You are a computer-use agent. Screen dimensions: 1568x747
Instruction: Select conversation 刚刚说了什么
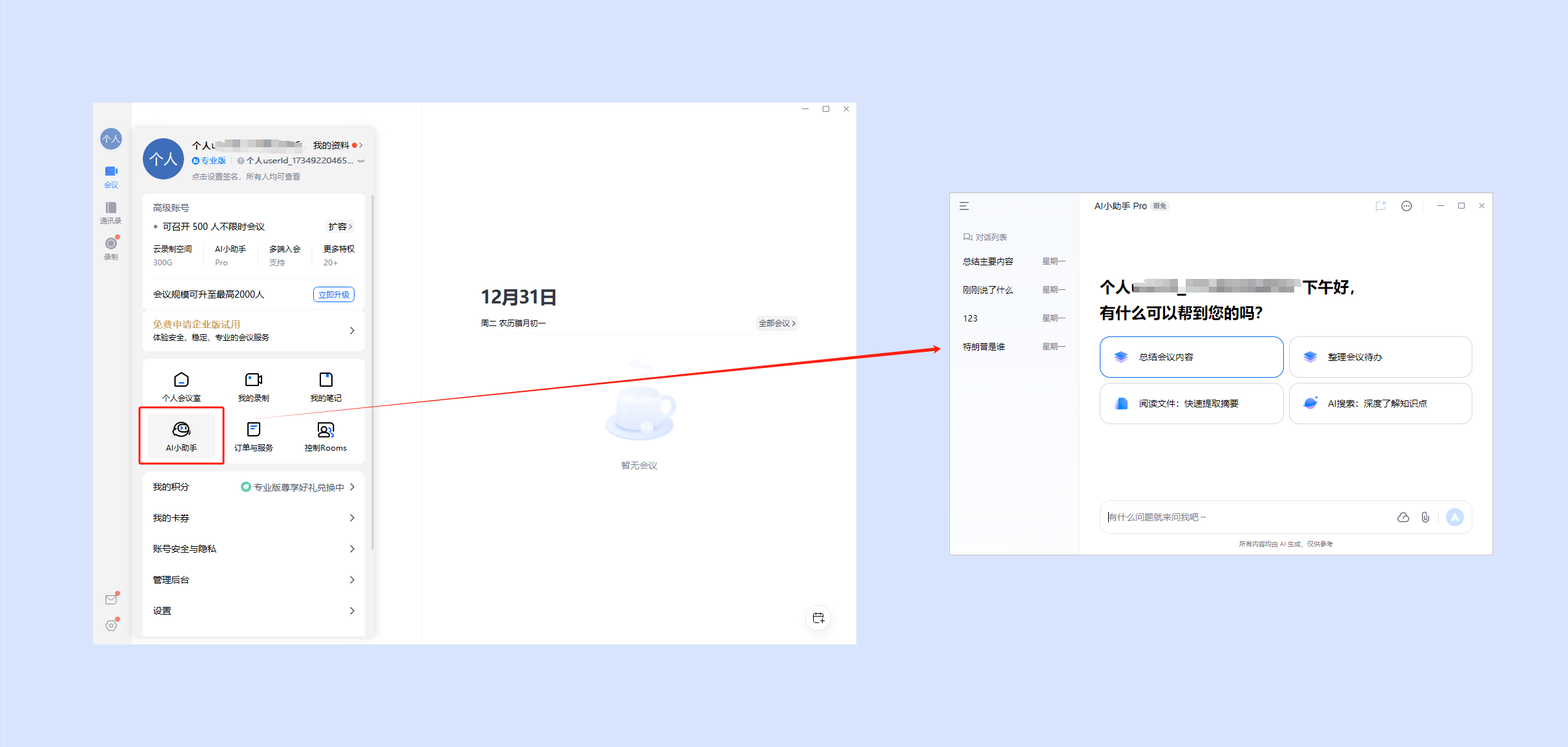(1014, 290)
